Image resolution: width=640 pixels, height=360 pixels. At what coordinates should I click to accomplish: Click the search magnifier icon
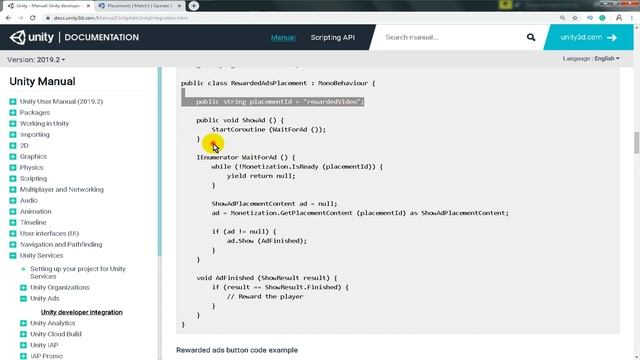click(531, 37)
